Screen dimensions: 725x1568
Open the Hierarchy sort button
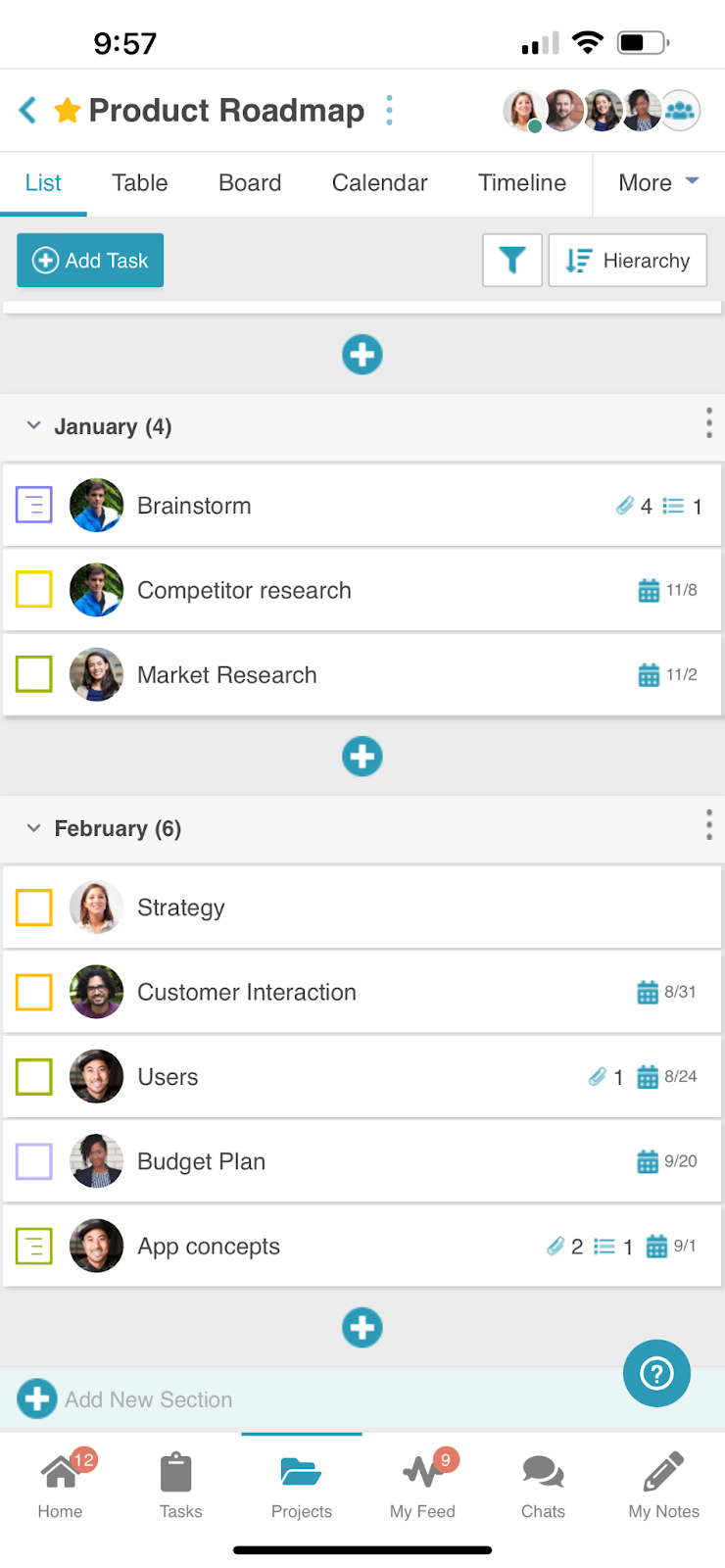628,261
